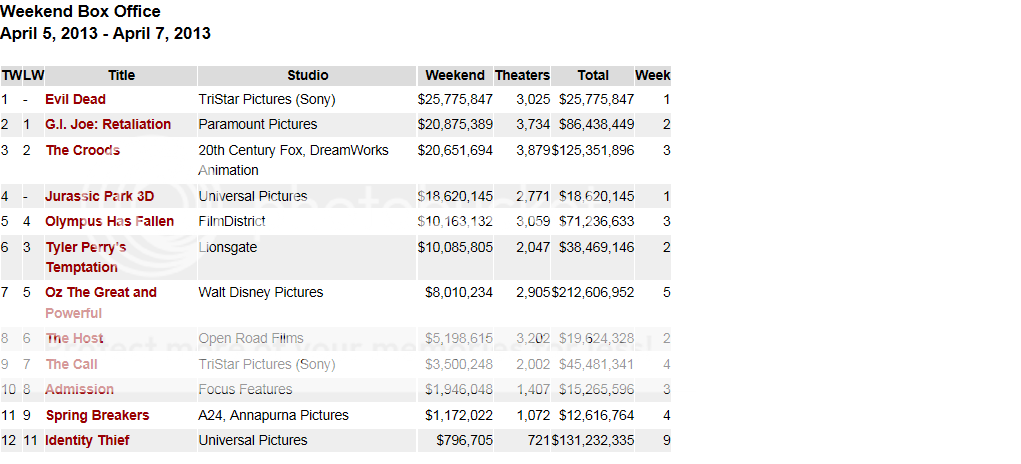Open The Call movie link
Viewport: 1021px width, 464px height.
click(71, 364)
